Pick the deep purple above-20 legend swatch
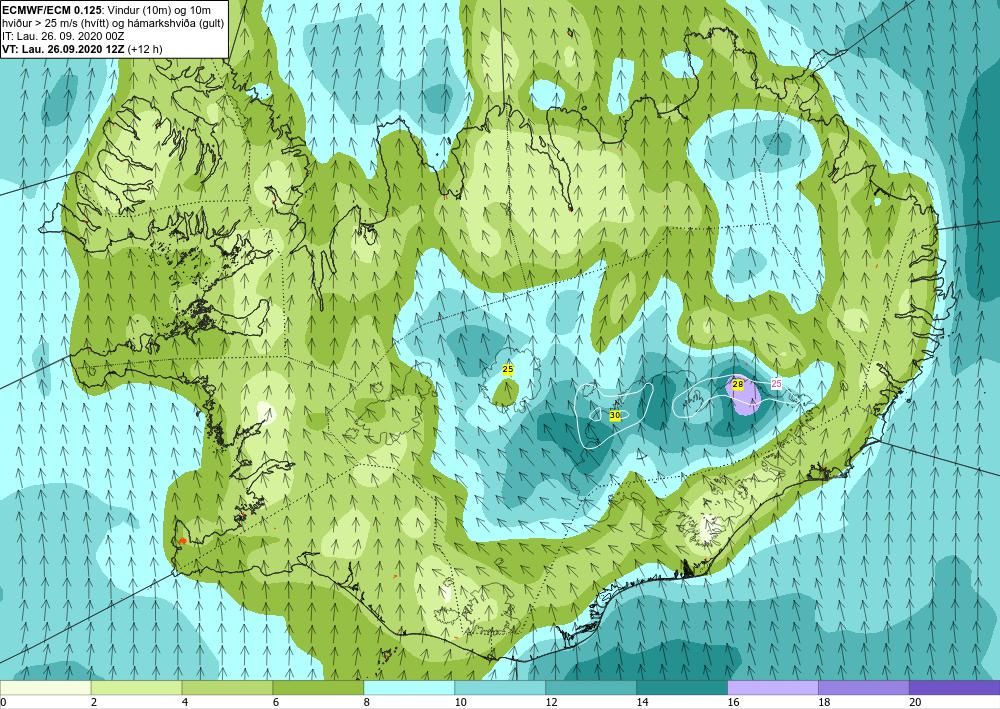Screen dimensions: 1000x709 [954, 688]
